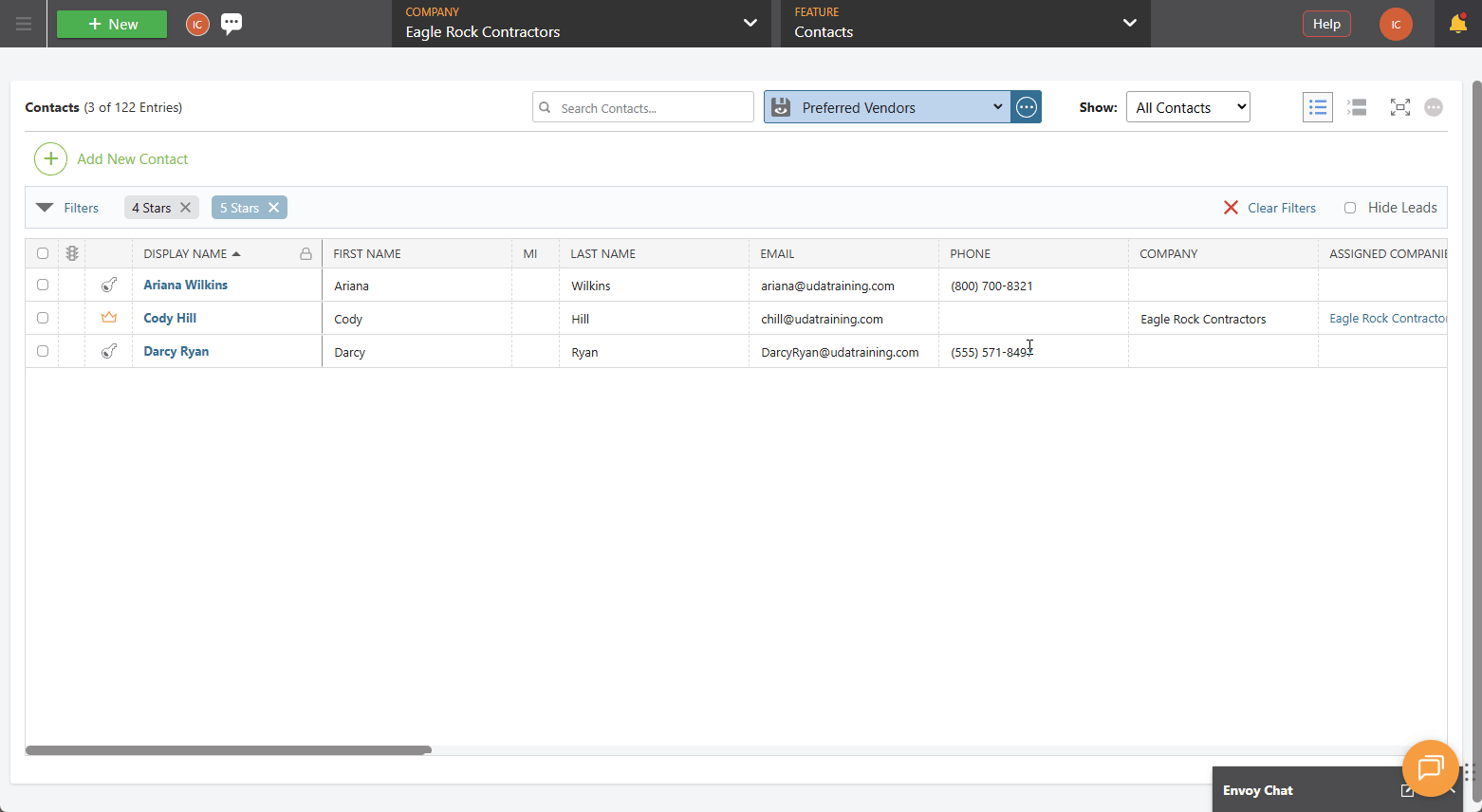Switch to grouped row view
The width and height of the screenshot is (1482, 812).
(x=1358, y=107)
